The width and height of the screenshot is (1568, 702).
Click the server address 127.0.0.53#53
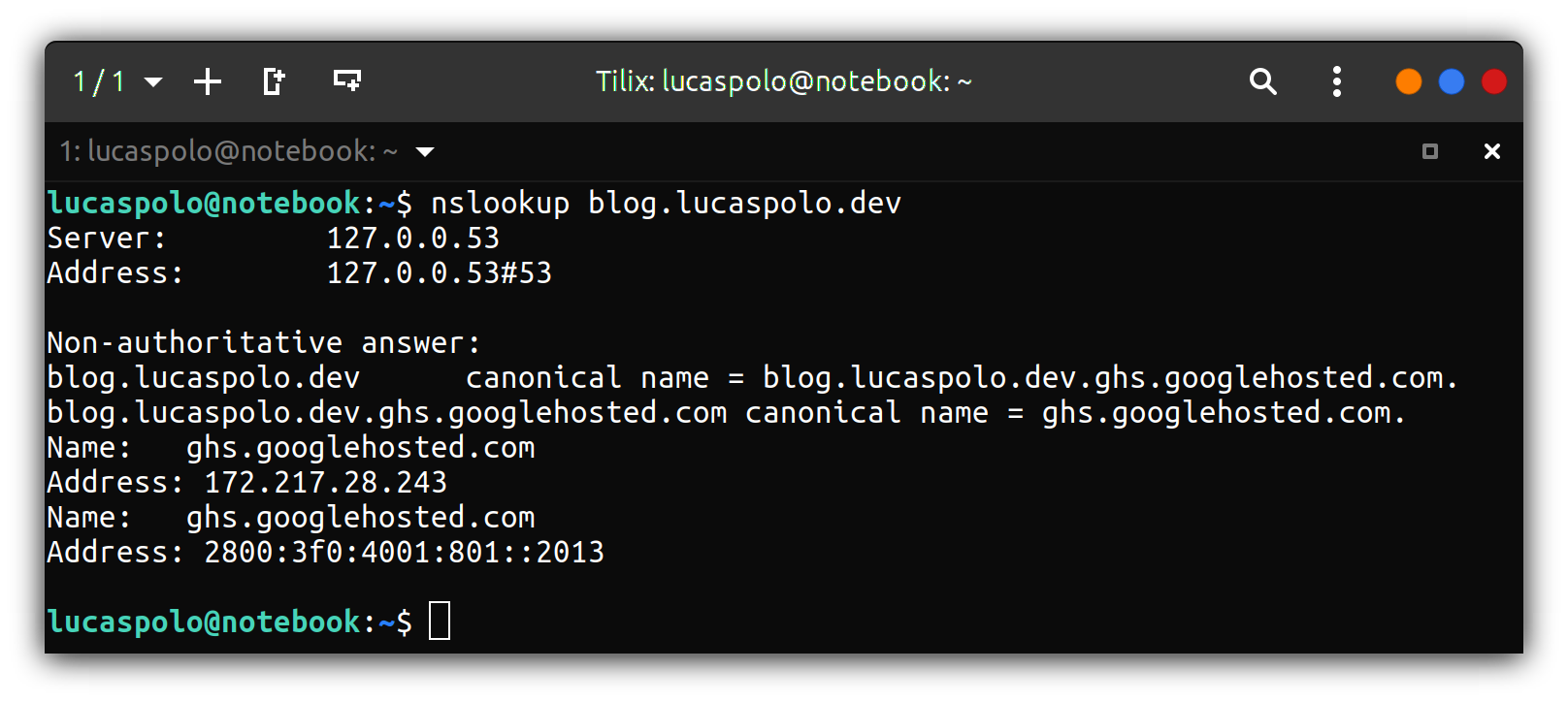[439, 272]
